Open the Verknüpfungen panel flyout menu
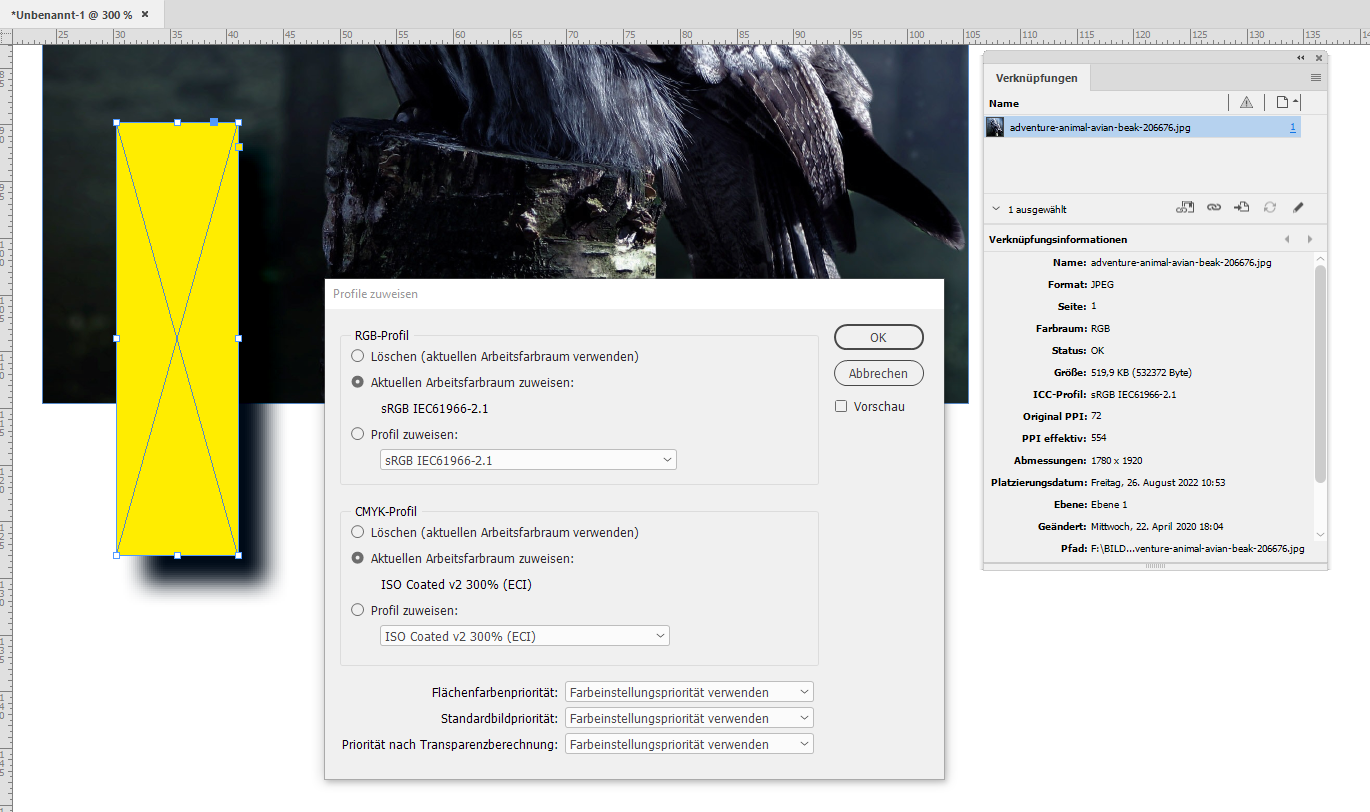This screenshot has height=812, width=1370. (1318, 78)
